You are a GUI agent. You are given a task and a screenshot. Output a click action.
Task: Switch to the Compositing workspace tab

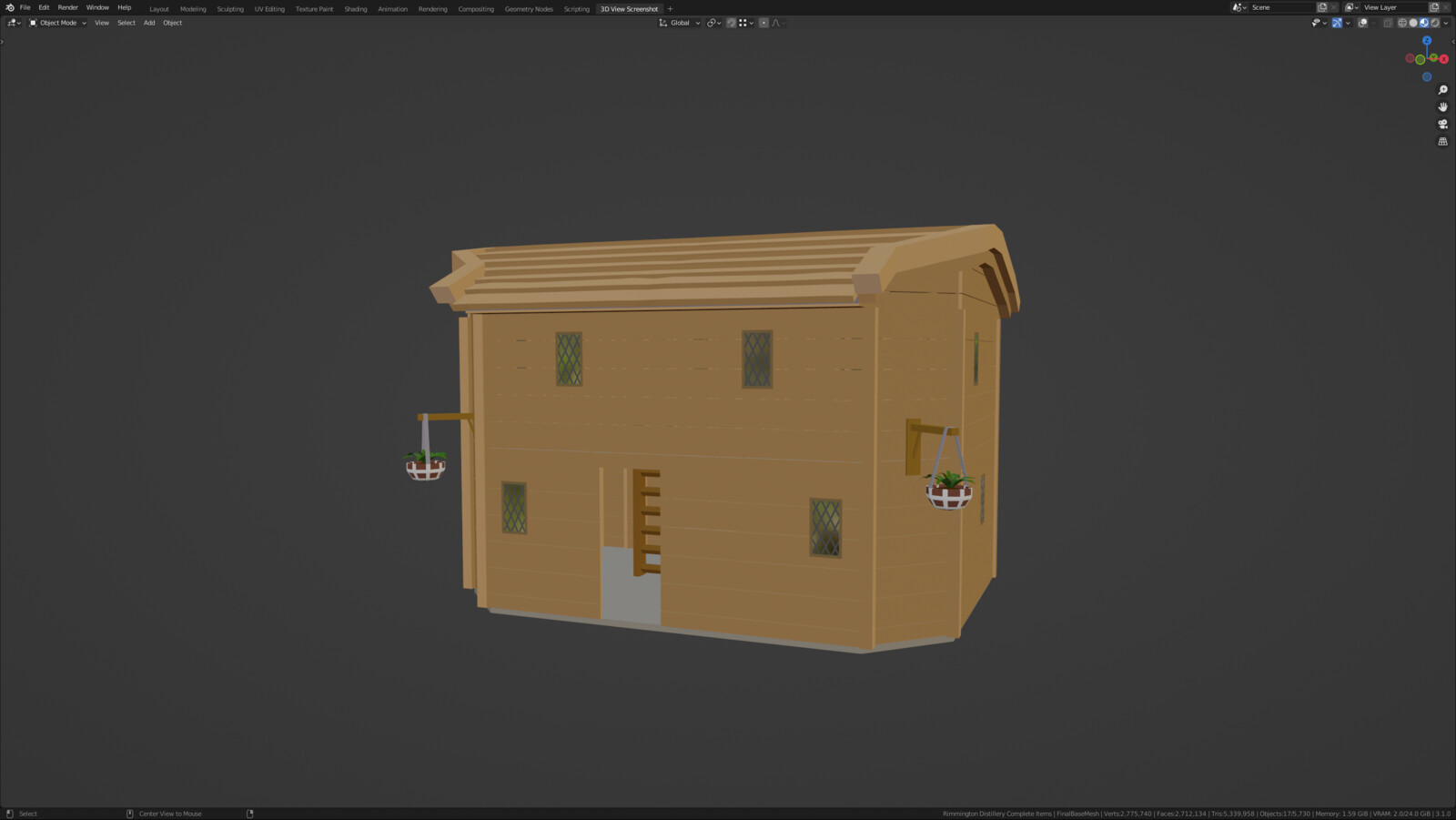pos(476,9)
